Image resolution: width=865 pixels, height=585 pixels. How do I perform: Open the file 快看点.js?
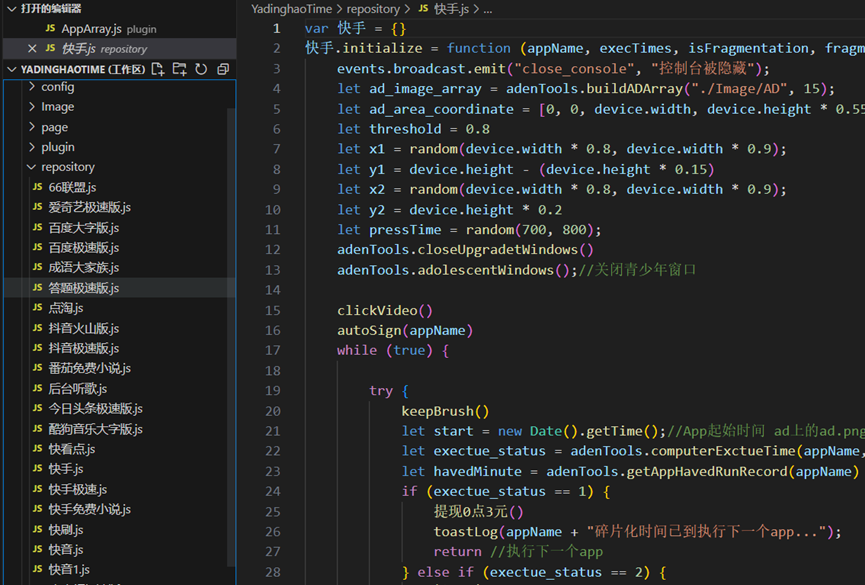[x=72, y=449]
